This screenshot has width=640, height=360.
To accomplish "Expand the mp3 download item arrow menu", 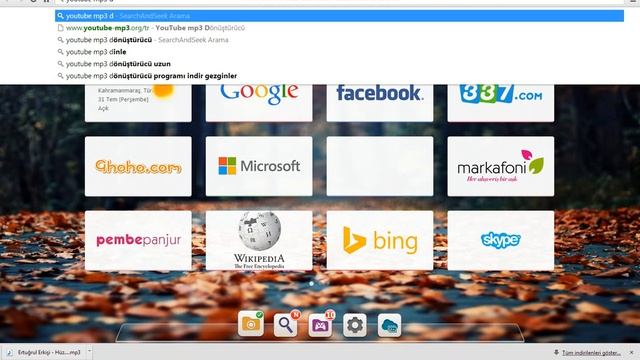I will coord(89,352).
